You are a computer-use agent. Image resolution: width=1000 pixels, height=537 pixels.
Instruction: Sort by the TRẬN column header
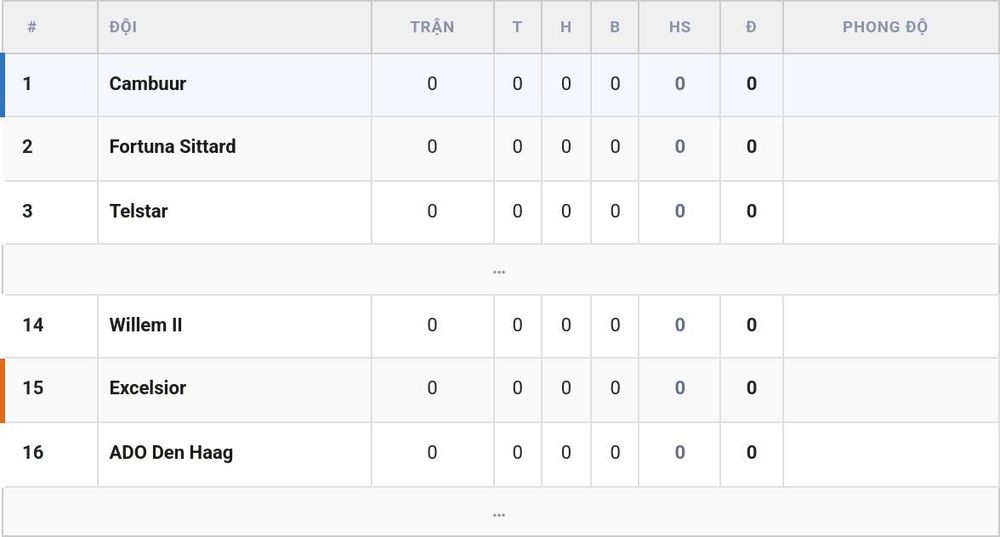pos(432,27)
